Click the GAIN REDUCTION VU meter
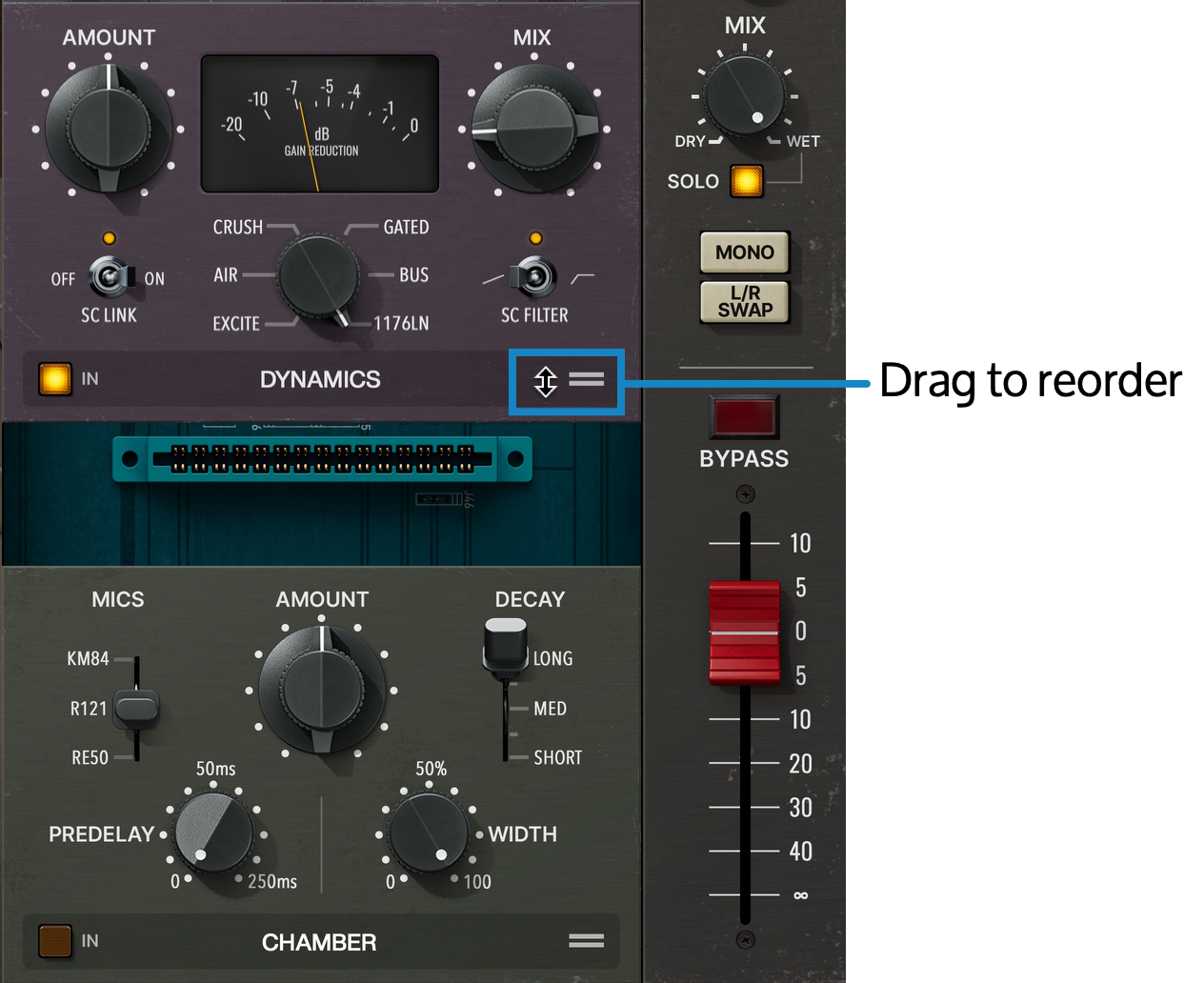Image resolution: width=1204 pixels, height=983 pixels. 319,124
